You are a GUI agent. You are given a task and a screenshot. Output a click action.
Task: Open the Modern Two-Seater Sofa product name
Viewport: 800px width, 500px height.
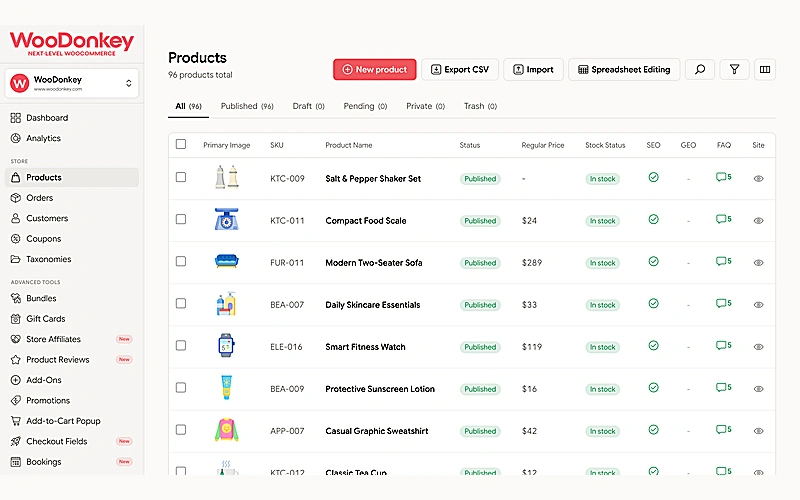(374, 263)
